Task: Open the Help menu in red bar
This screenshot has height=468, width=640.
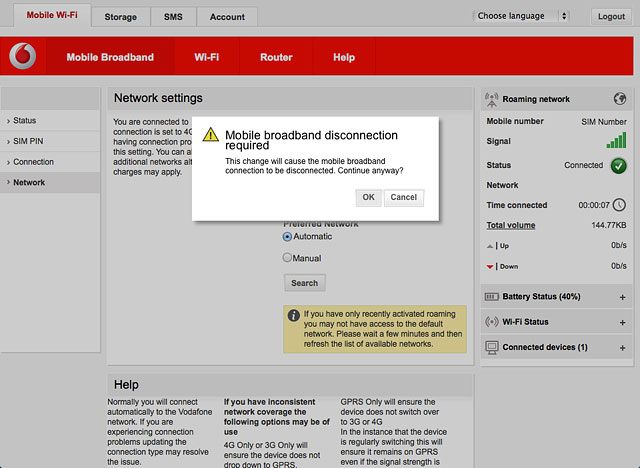Action: tap(344, 57)
